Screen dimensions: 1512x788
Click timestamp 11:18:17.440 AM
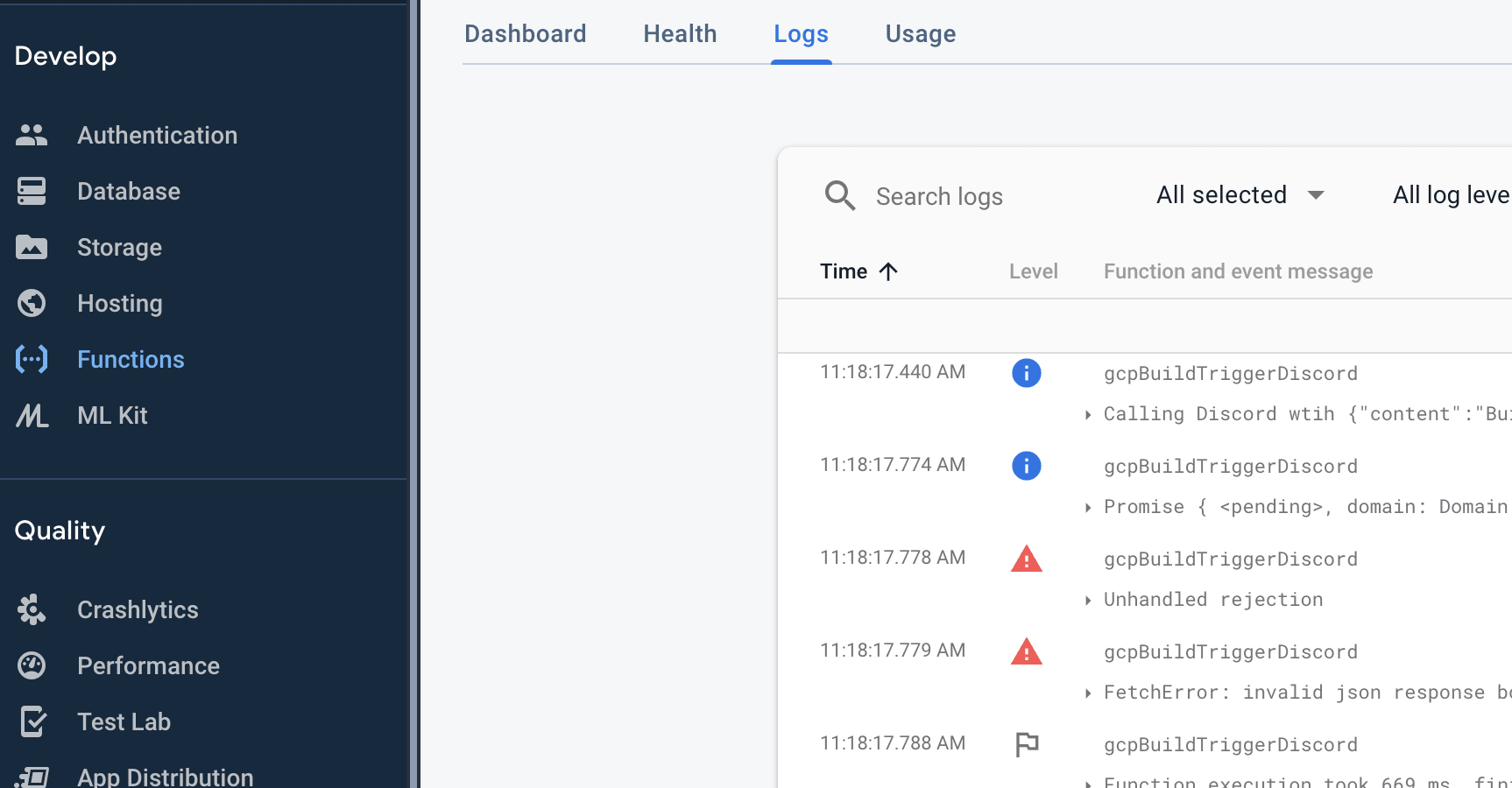(x=893, y=372)
